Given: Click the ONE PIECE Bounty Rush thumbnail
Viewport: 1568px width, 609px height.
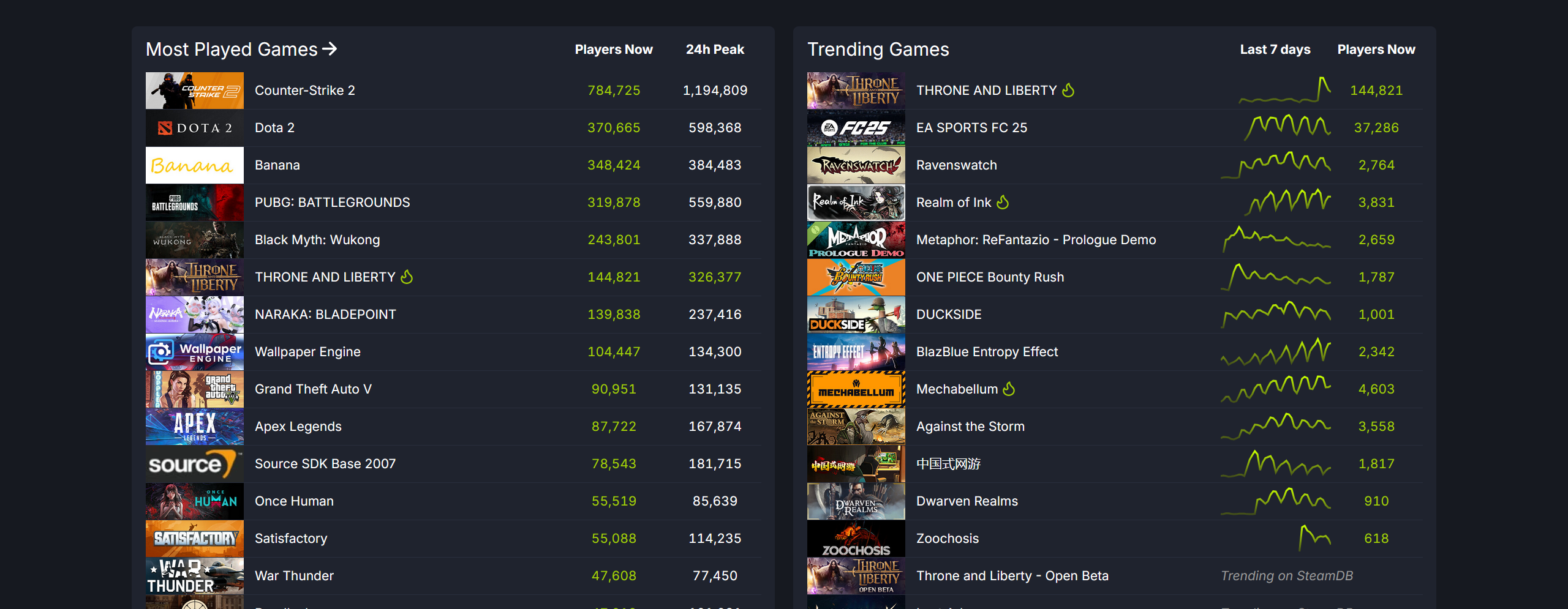Looking at the screenshot, I should (x=856, y=277).
